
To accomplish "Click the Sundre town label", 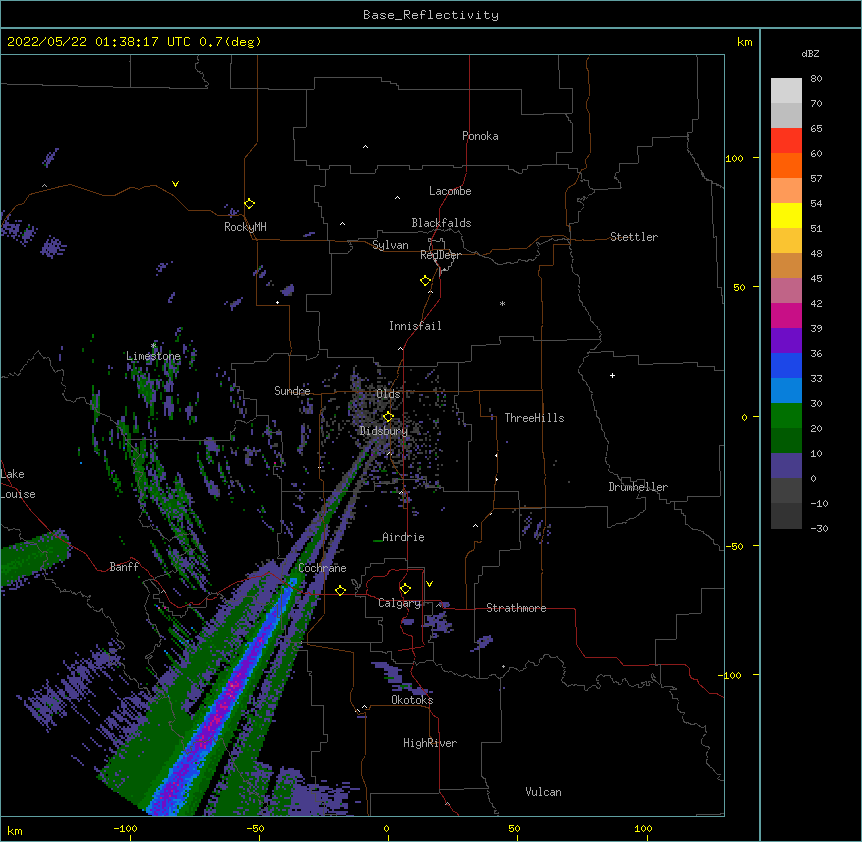I will tap(292, 391).
